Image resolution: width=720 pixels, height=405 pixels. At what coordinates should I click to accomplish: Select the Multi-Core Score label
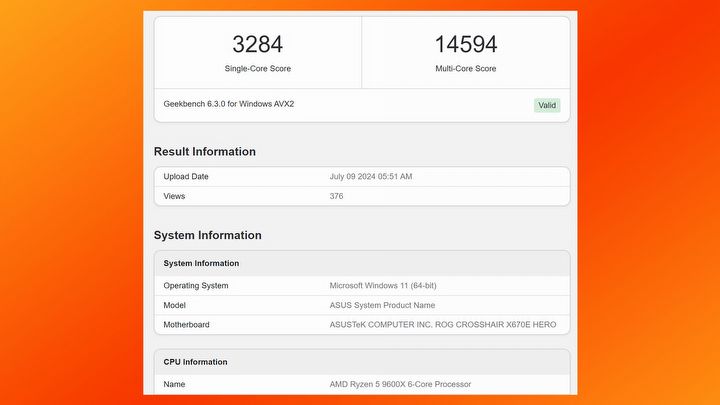[x=465, y=69]
